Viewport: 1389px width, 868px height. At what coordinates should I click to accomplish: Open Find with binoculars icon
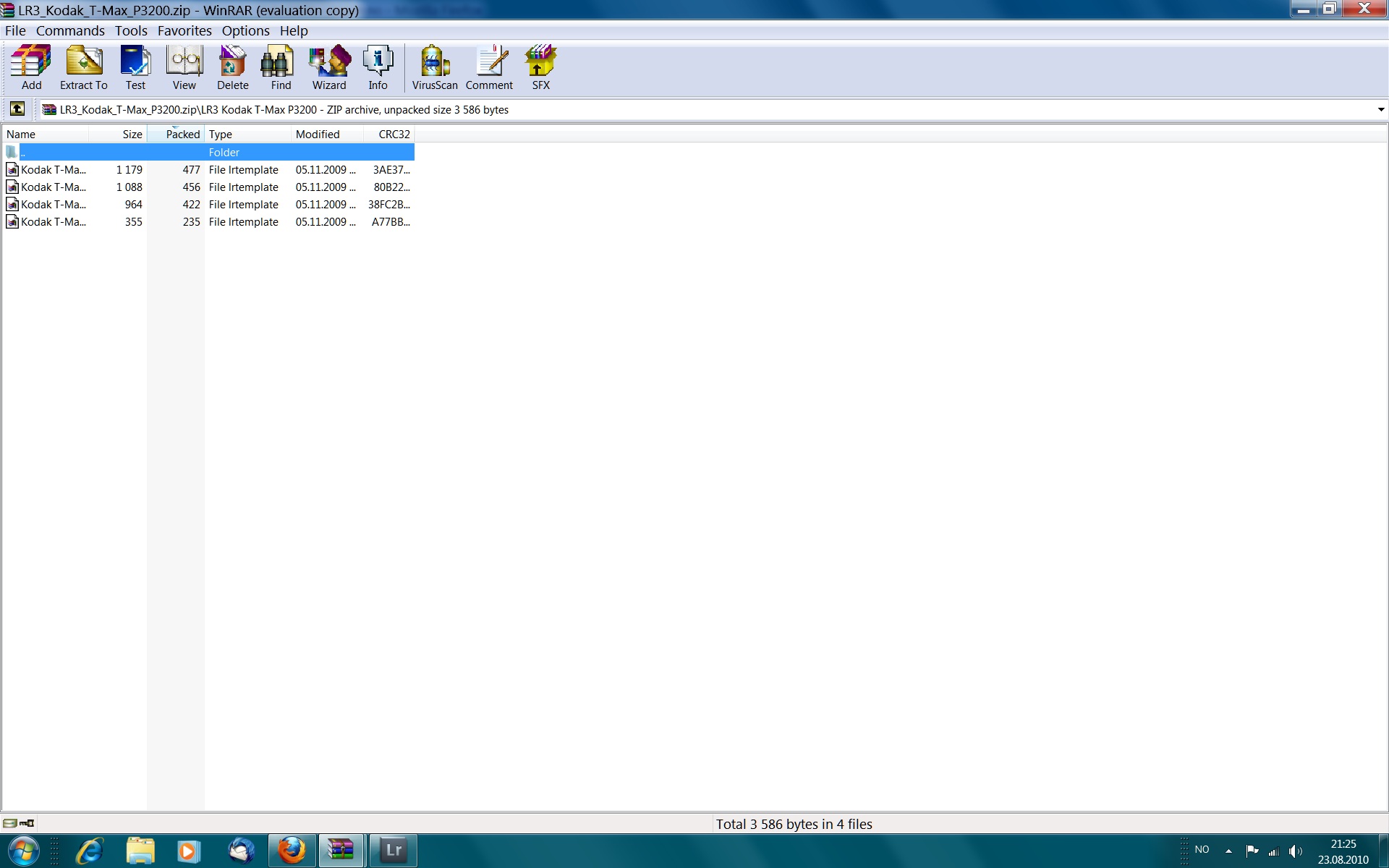[x=281, y=67]
